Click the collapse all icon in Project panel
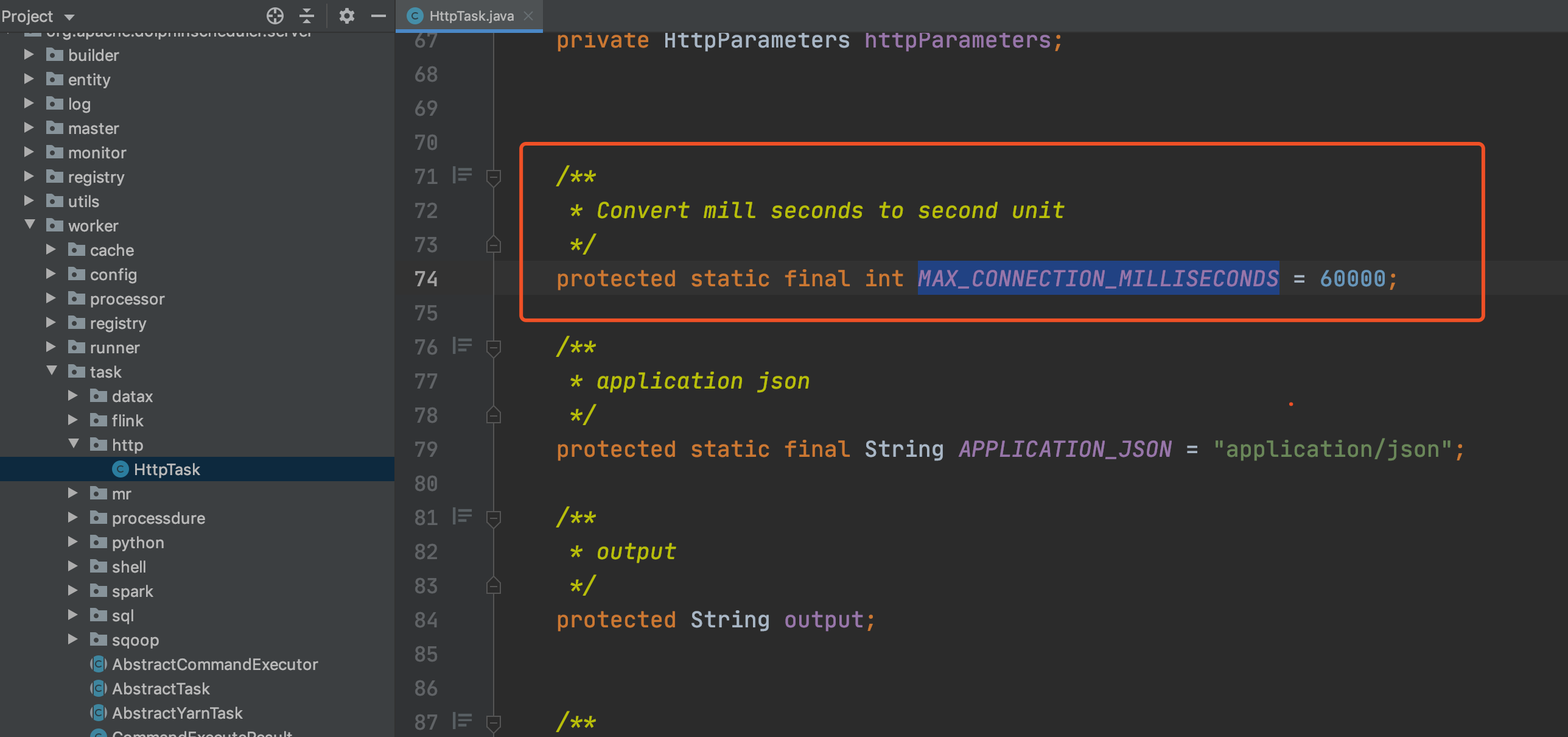 [x=307, y=16]
